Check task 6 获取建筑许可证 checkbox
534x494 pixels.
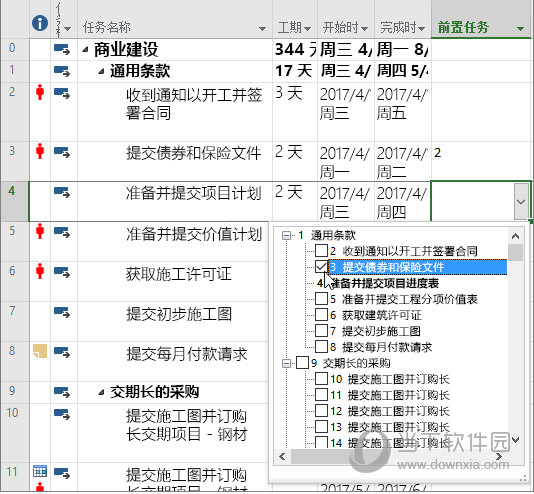(x=321, y=315)
